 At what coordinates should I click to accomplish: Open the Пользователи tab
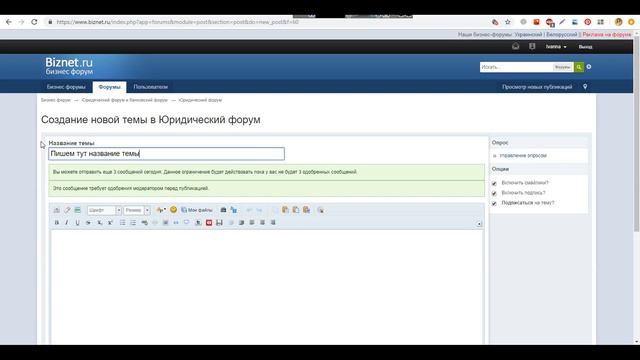click(x=151, y=87)
